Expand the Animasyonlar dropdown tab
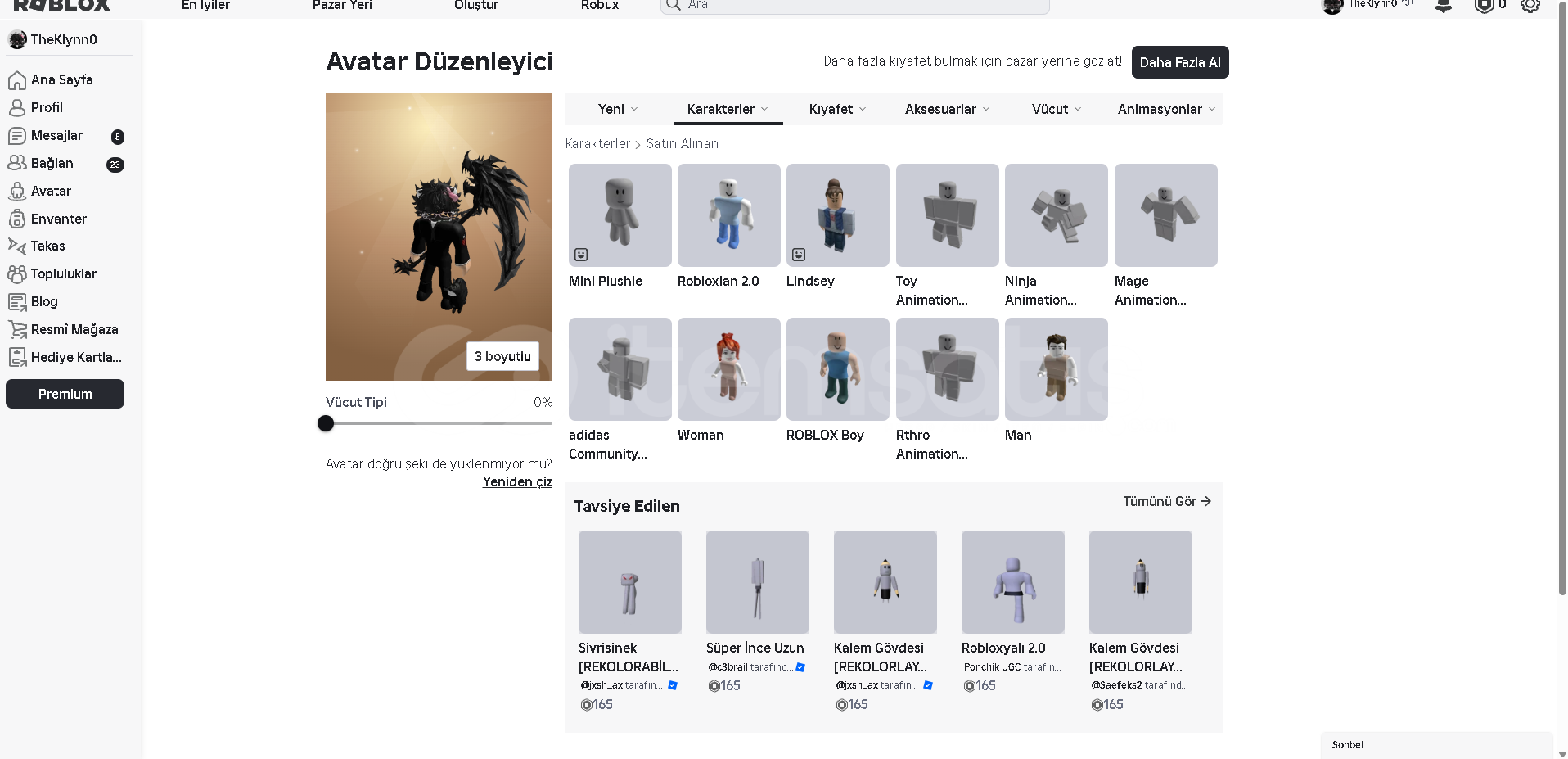This screenshot has height=759, width=1568. coord(1165,109)
